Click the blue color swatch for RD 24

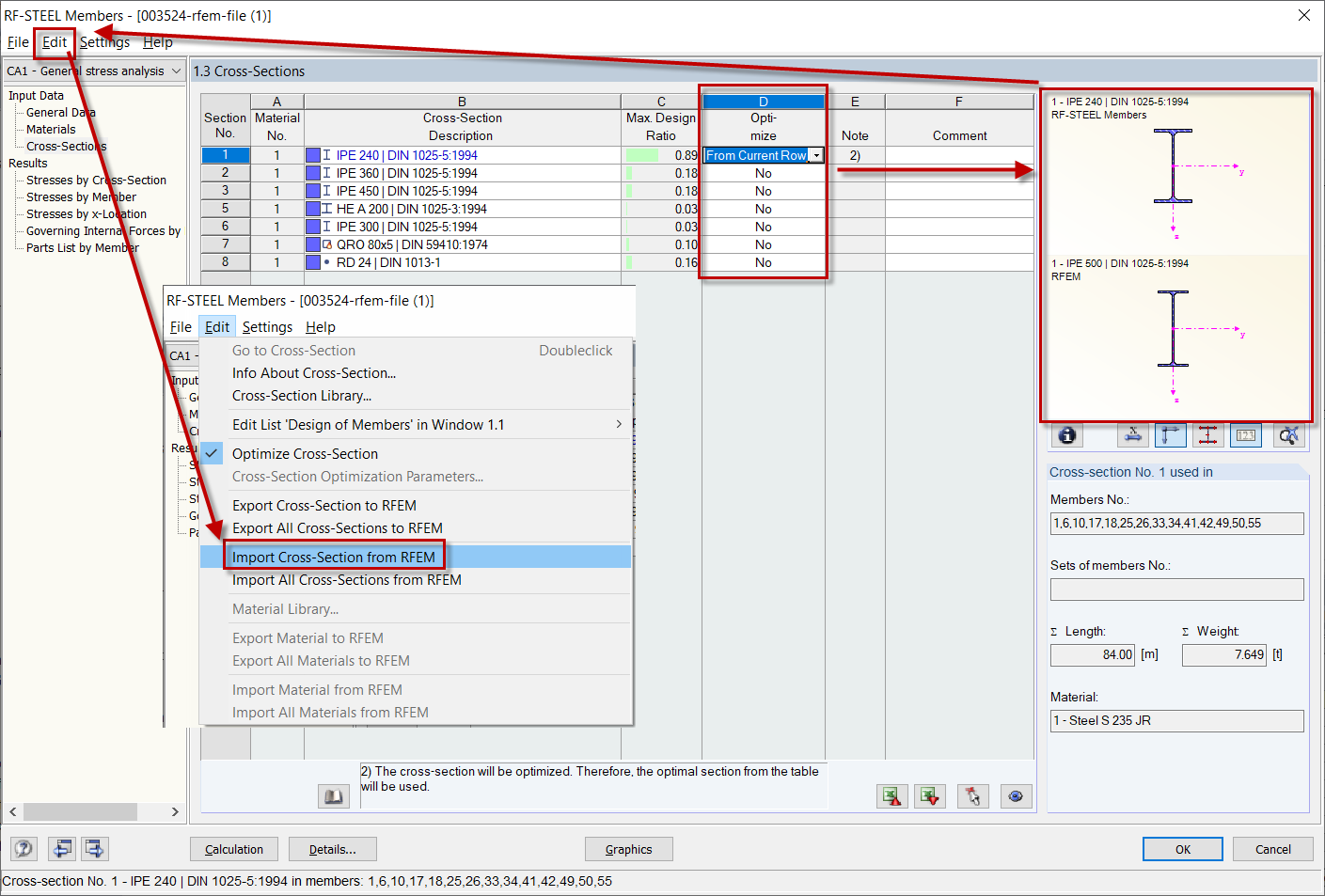[313, 262]
